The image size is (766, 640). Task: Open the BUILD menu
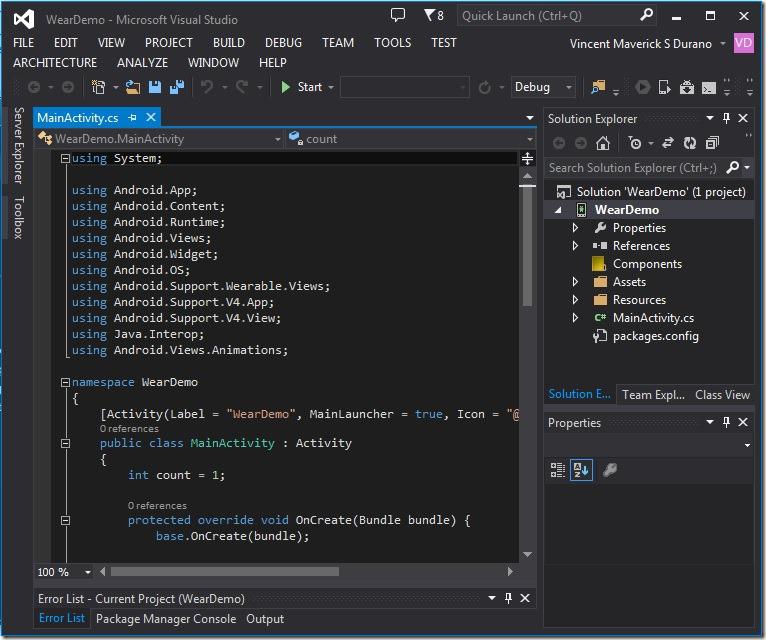pyautogui.click(x=228, y=43)
